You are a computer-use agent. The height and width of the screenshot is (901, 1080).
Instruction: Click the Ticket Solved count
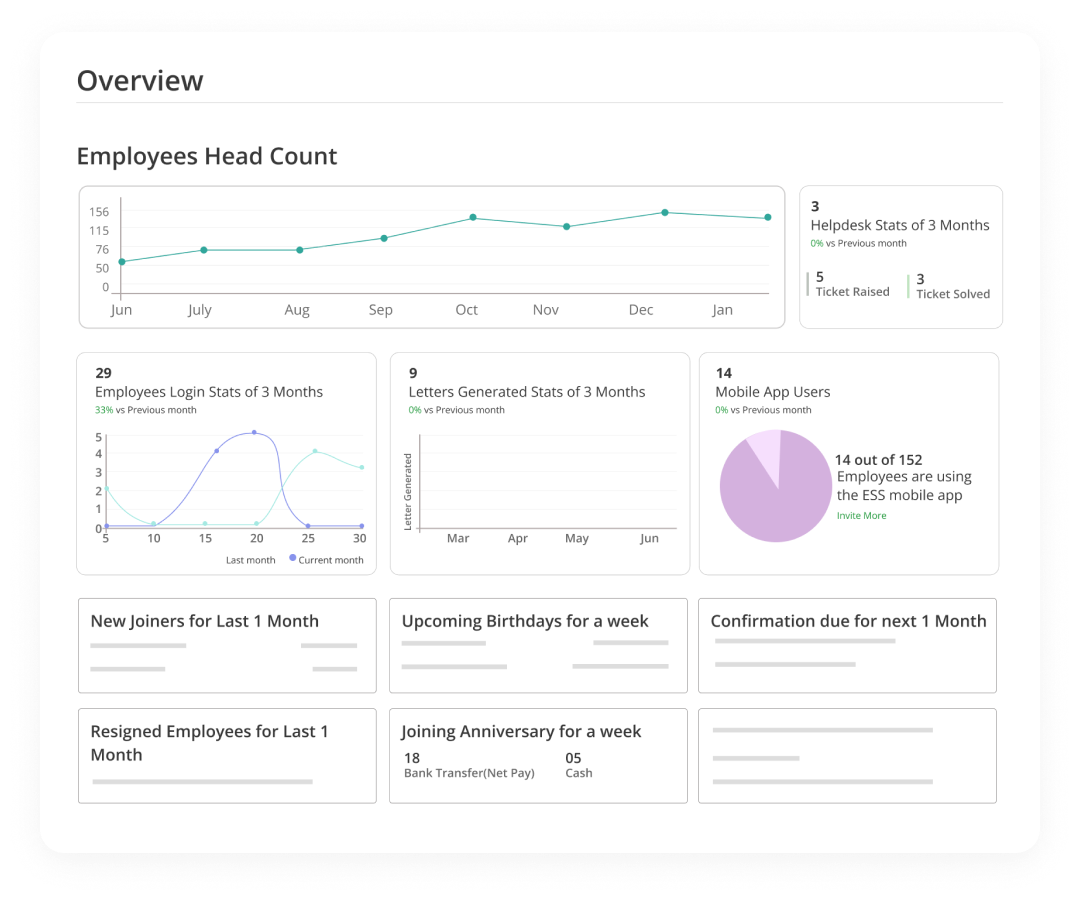point(920,279)
